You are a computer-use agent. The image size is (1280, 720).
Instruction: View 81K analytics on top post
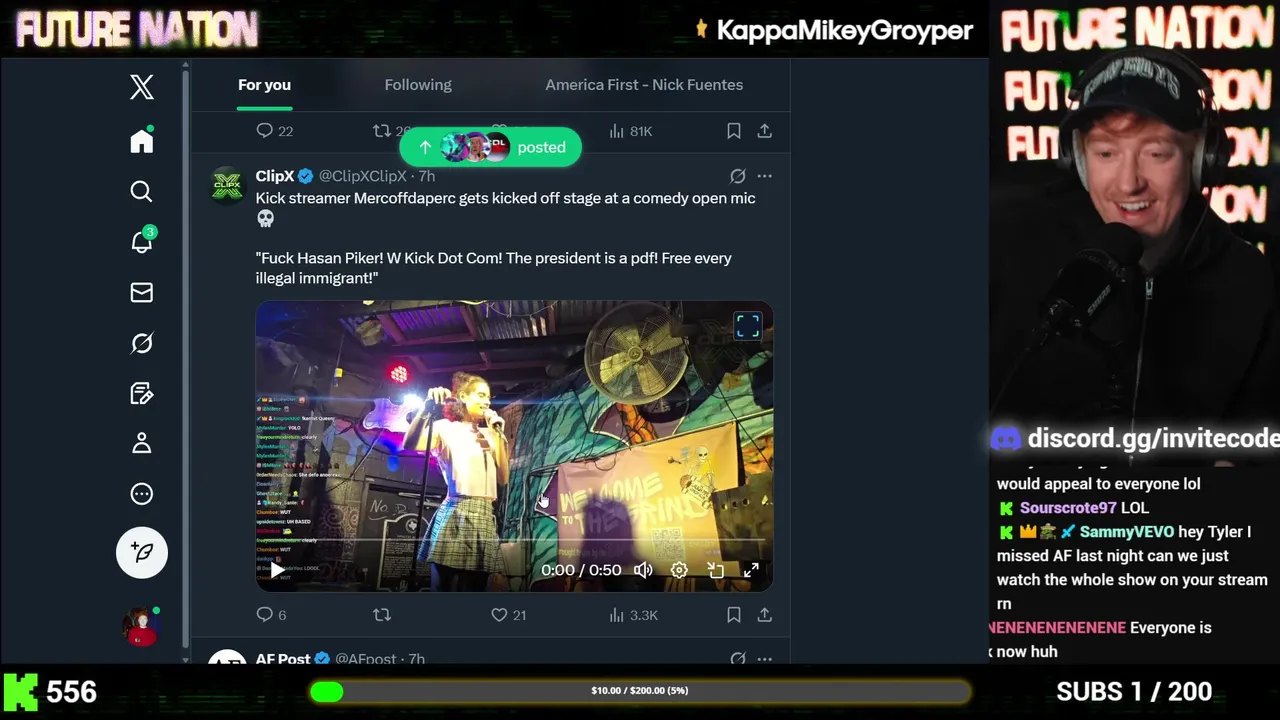pyautogui.click(x=630, y=131)
